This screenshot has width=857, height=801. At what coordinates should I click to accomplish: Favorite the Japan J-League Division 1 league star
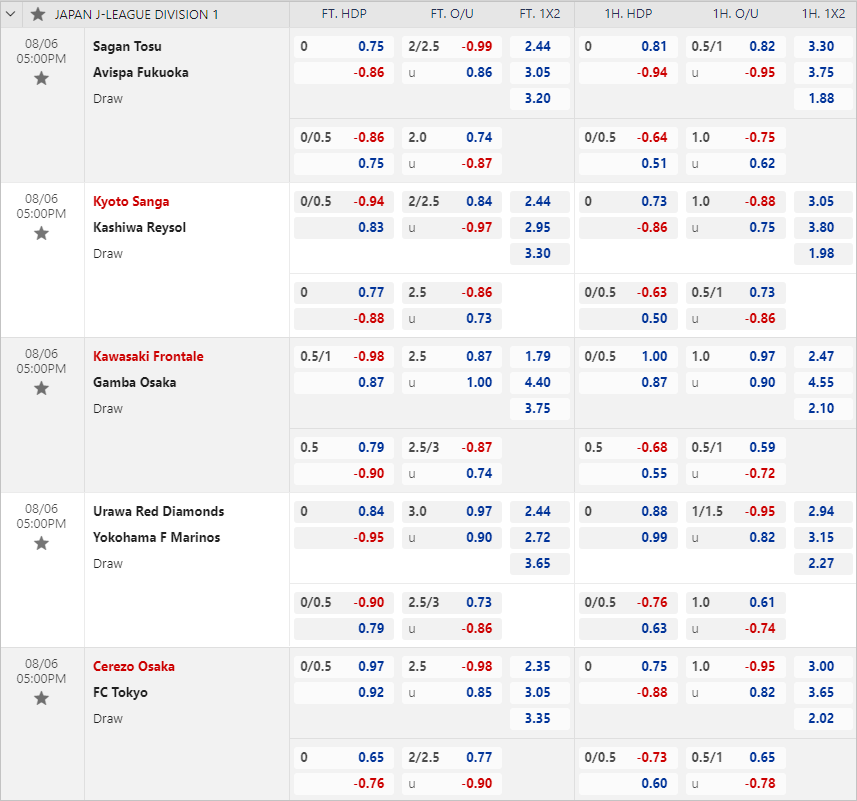tap(38, 14)
